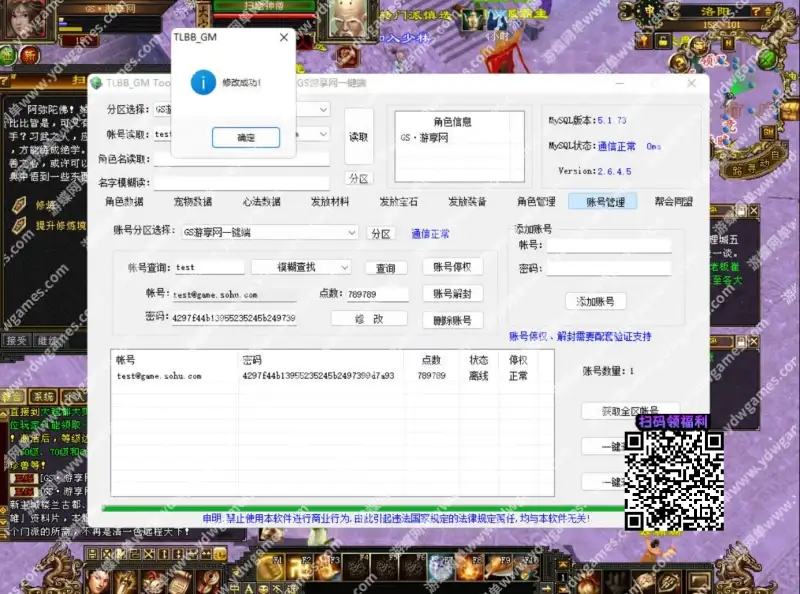
Task: Click the 账号查询 field containing test
Action: [209, 267]
